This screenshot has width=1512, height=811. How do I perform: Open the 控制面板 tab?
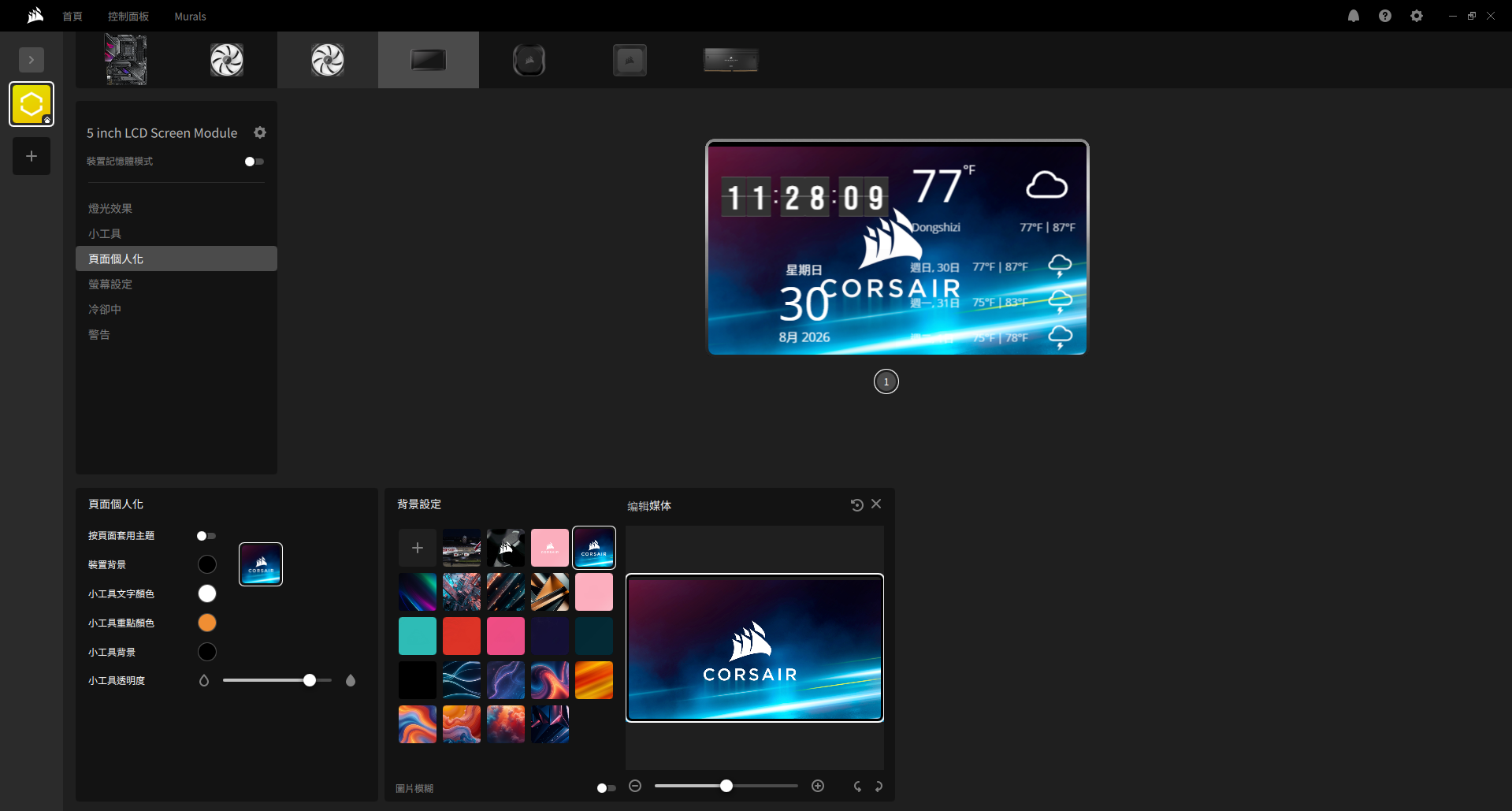click(128, 16)
